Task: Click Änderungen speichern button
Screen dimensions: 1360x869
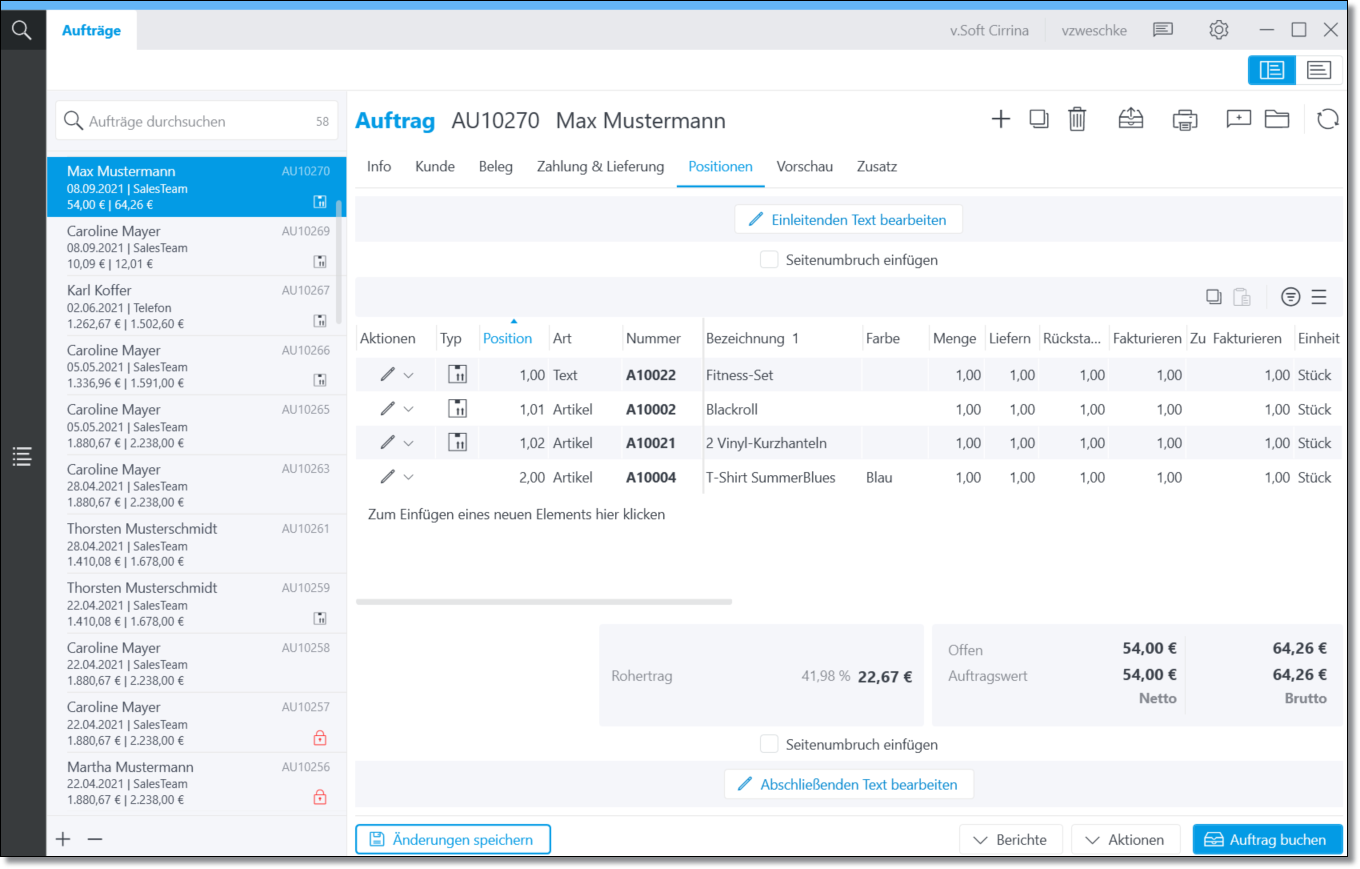Action: point(453,840)
